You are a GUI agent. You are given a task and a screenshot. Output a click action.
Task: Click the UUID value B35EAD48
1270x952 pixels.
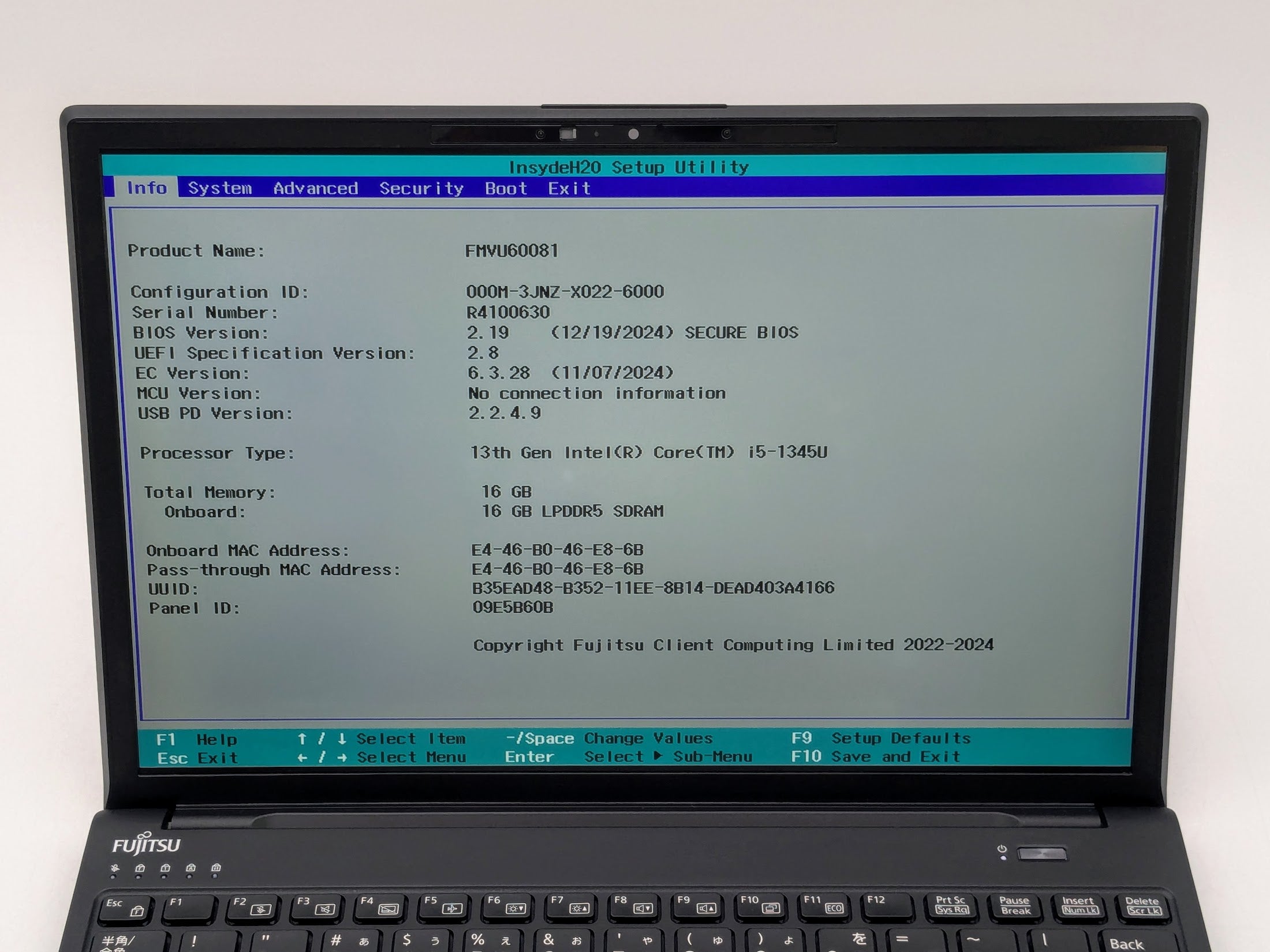coord(653,588)
